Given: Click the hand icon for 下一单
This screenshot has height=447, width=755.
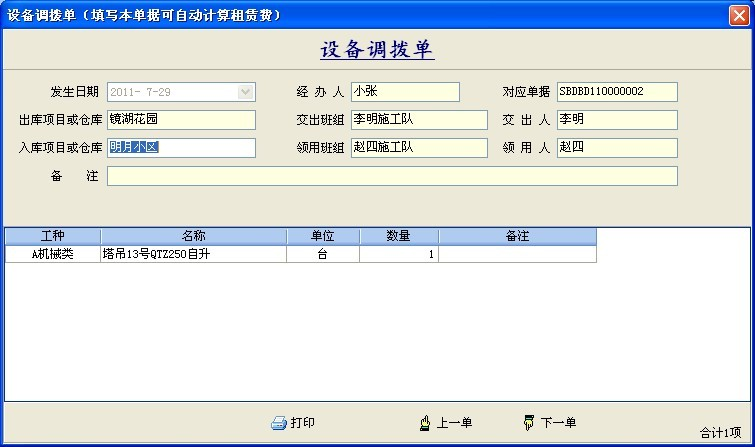Looking at the screenshot, I should [529, 423].
